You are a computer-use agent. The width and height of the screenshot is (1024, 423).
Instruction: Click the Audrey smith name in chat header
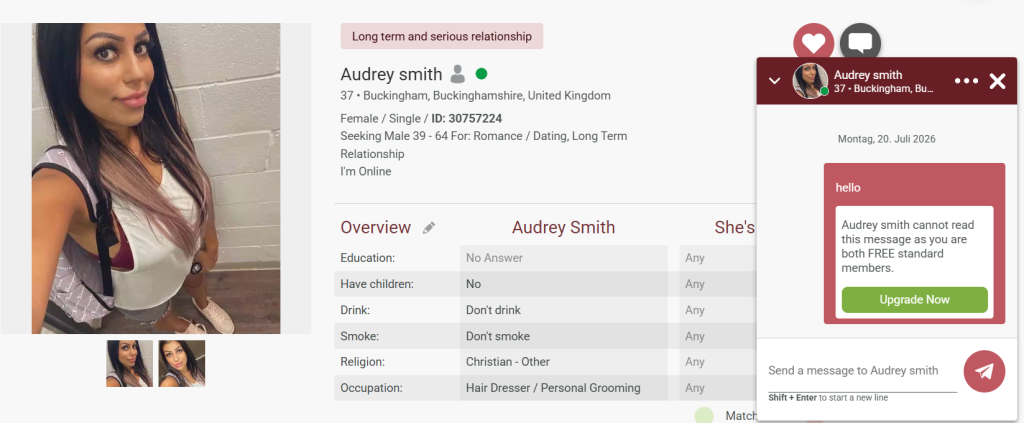click(868, 75)
